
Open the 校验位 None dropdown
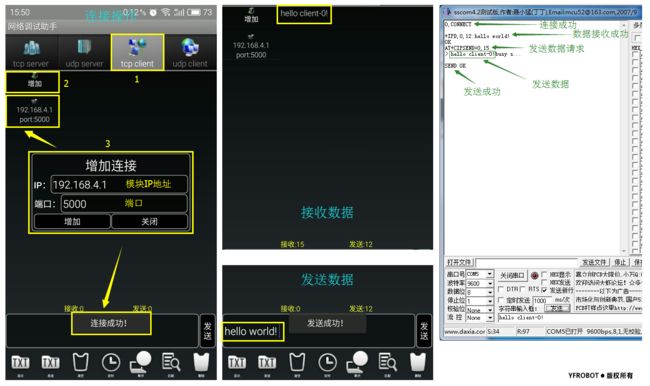[480, 309]
